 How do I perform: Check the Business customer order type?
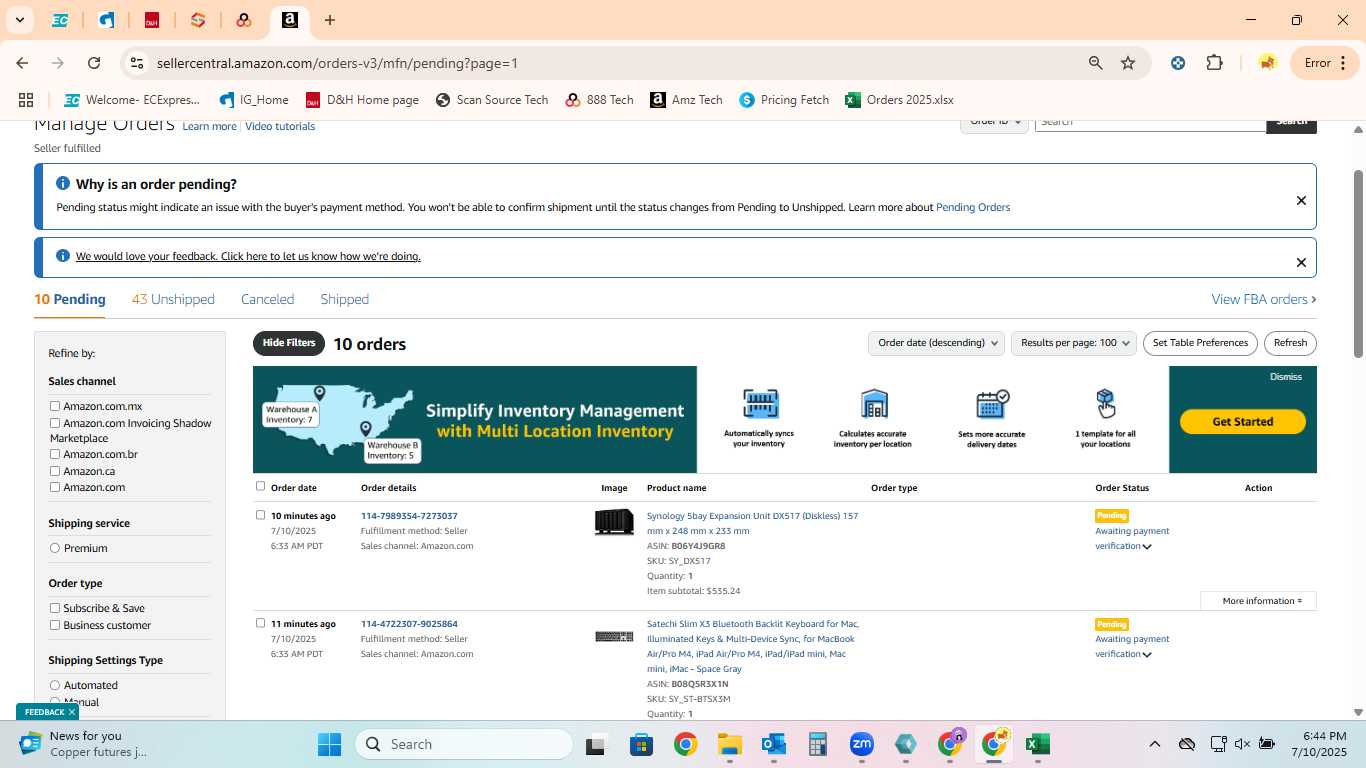pos(55,625)
